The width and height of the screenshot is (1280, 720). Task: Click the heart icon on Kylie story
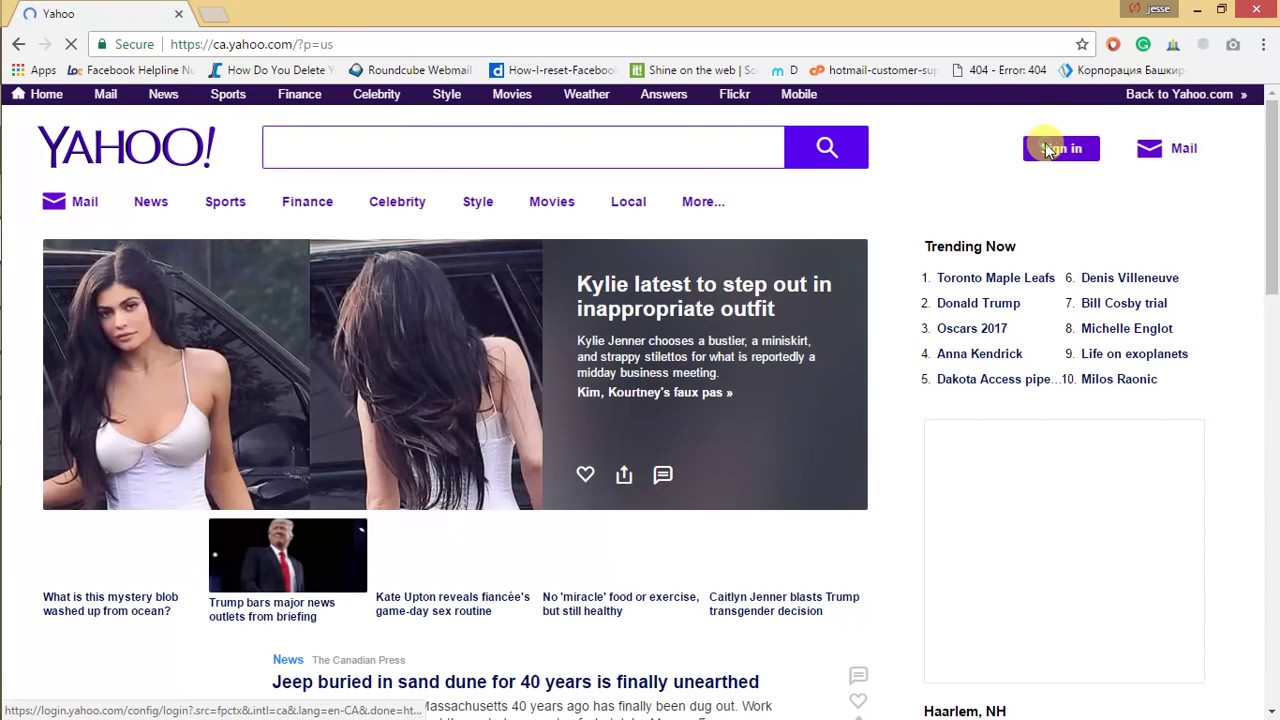pyautogui.click(x=585, y=474)
